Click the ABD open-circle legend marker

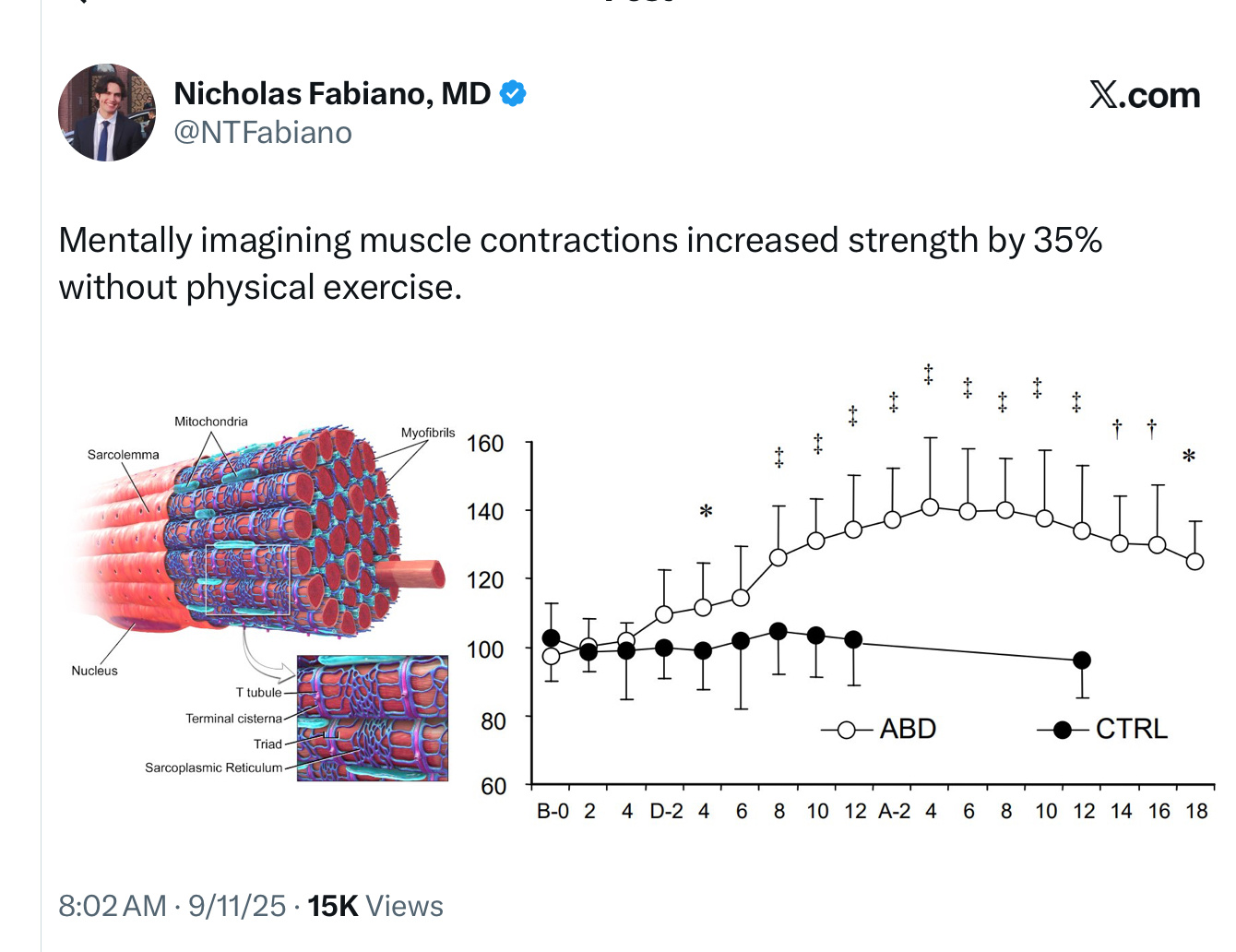click(847, 730)
